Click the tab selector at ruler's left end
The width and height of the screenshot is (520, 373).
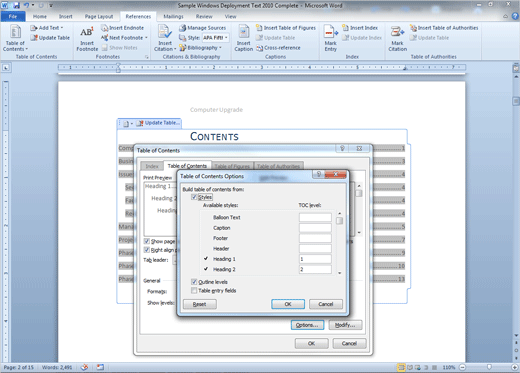coord(6,68)
